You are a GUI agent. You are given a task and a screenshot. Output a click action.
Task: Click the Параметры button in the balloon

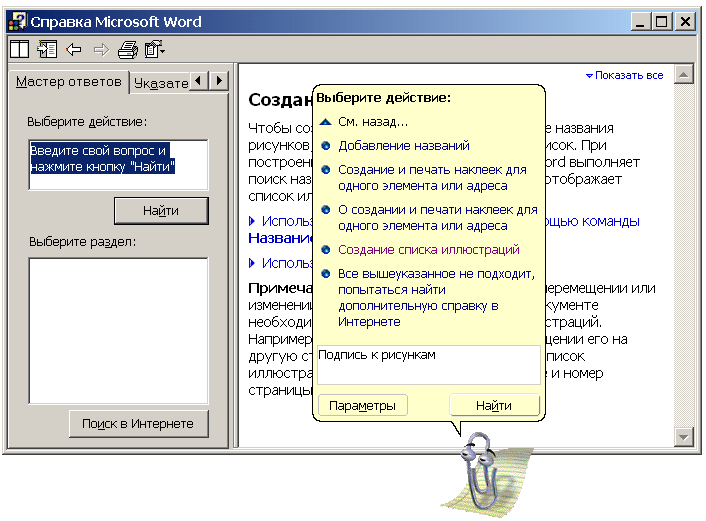click(x=362, y=405)
